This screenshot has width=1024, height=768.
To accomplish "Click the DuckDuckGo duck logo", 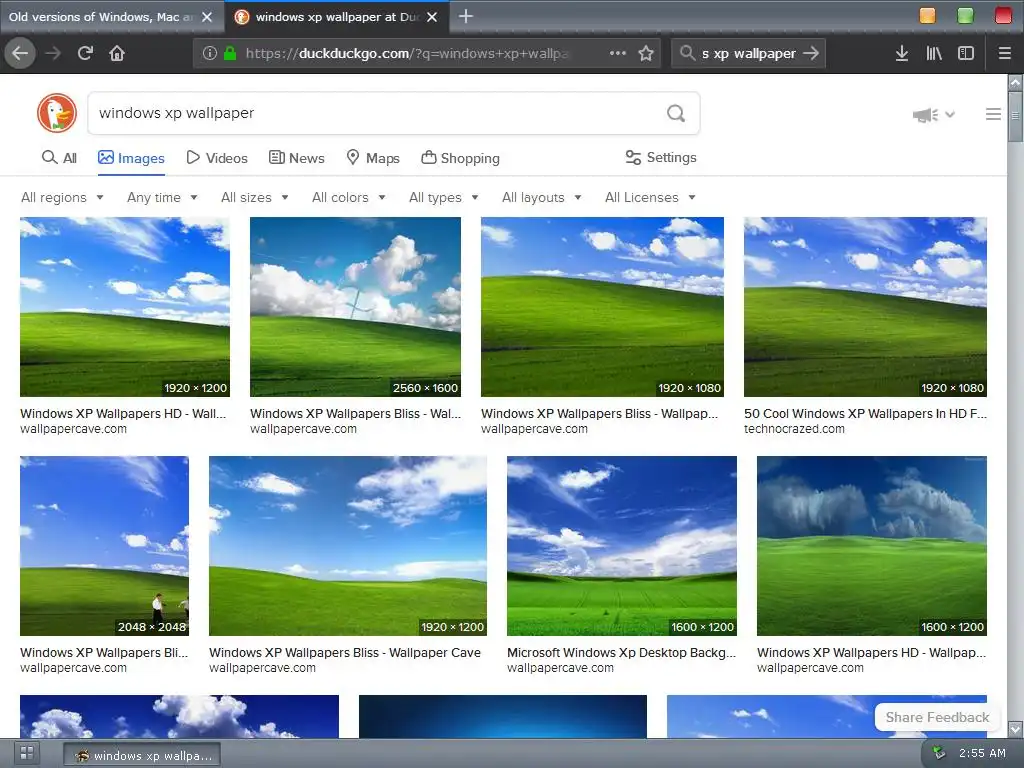I will pyautogui.click(x=57, y=113).
